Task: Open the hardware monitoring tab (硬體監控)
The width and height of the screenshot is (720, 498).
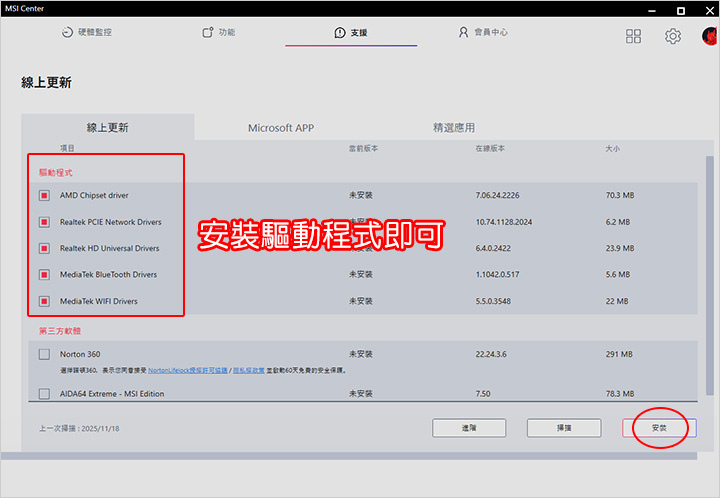Action: click(87, 32)
